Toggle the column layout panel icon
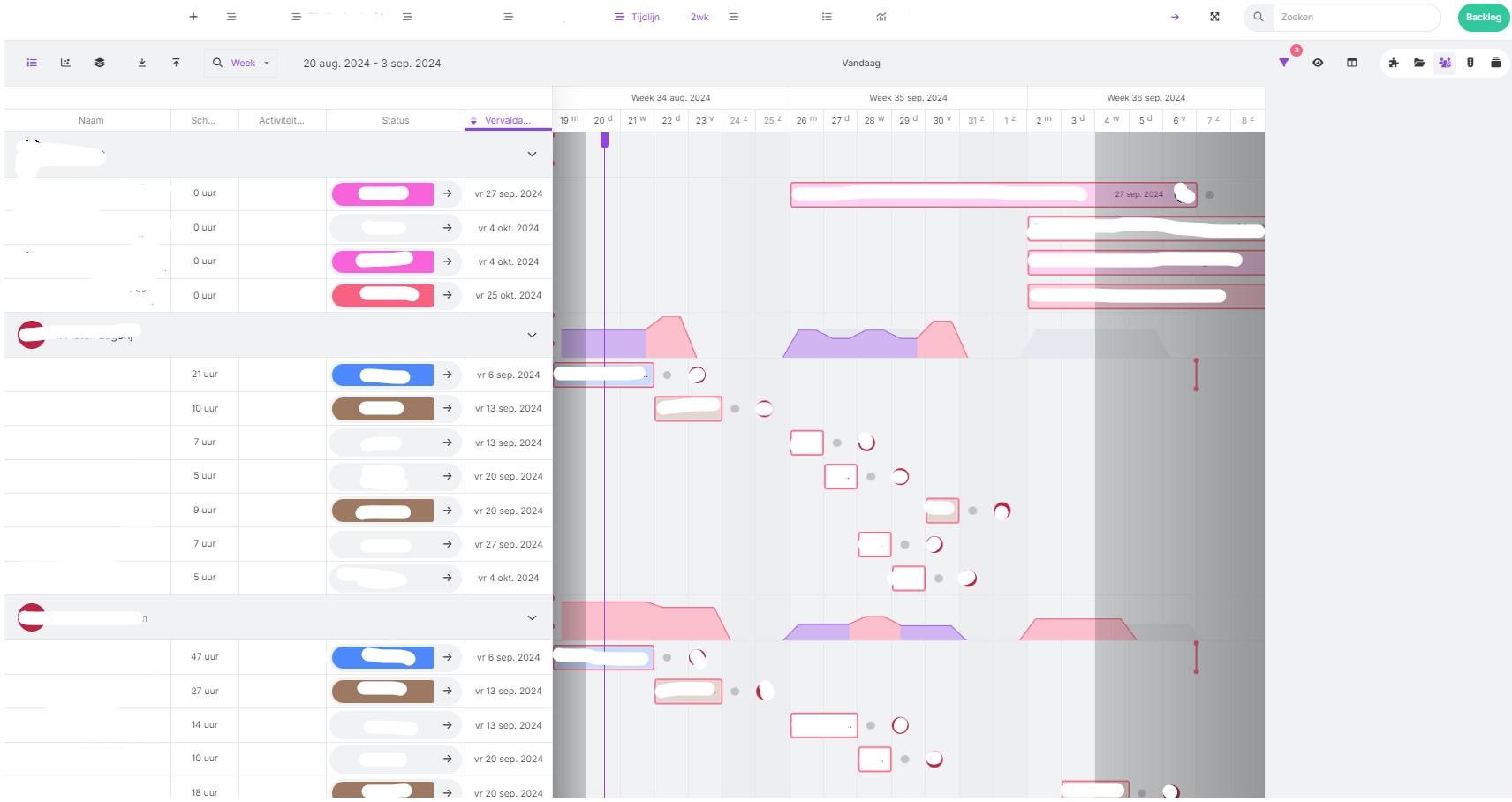Image resolution: width=1512 pixels, height=802 pixels. [1351, 63]
